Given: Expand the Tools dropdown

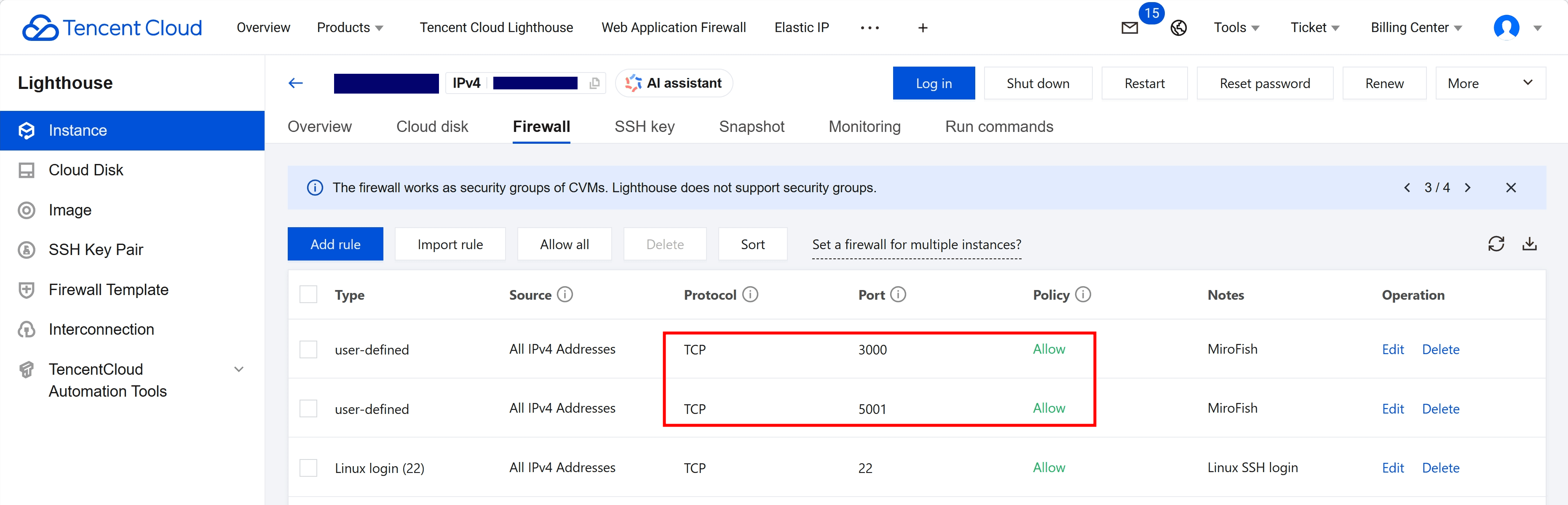Looking at the screenshot, I should click(x=1236, y=28).
